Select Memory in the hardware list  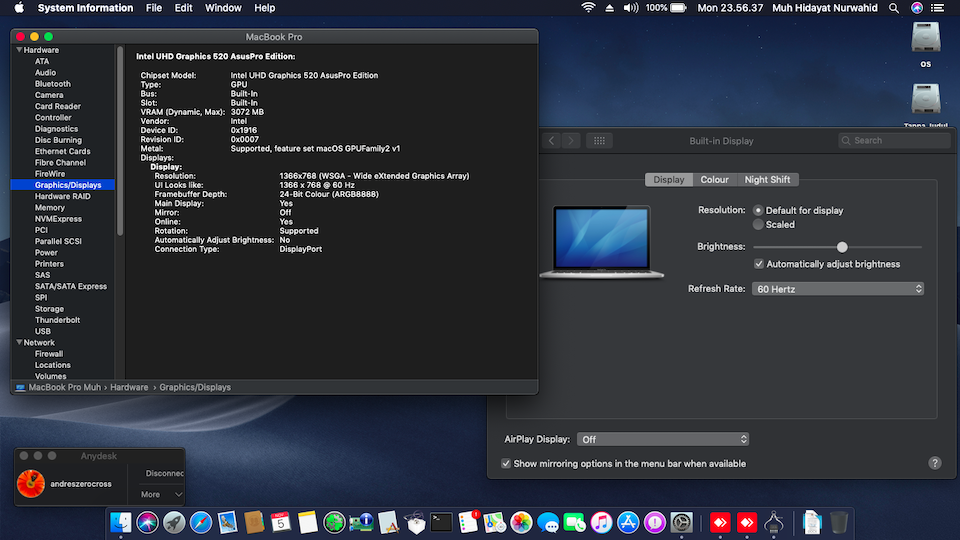pyautogui.click(x=50, y=208)
